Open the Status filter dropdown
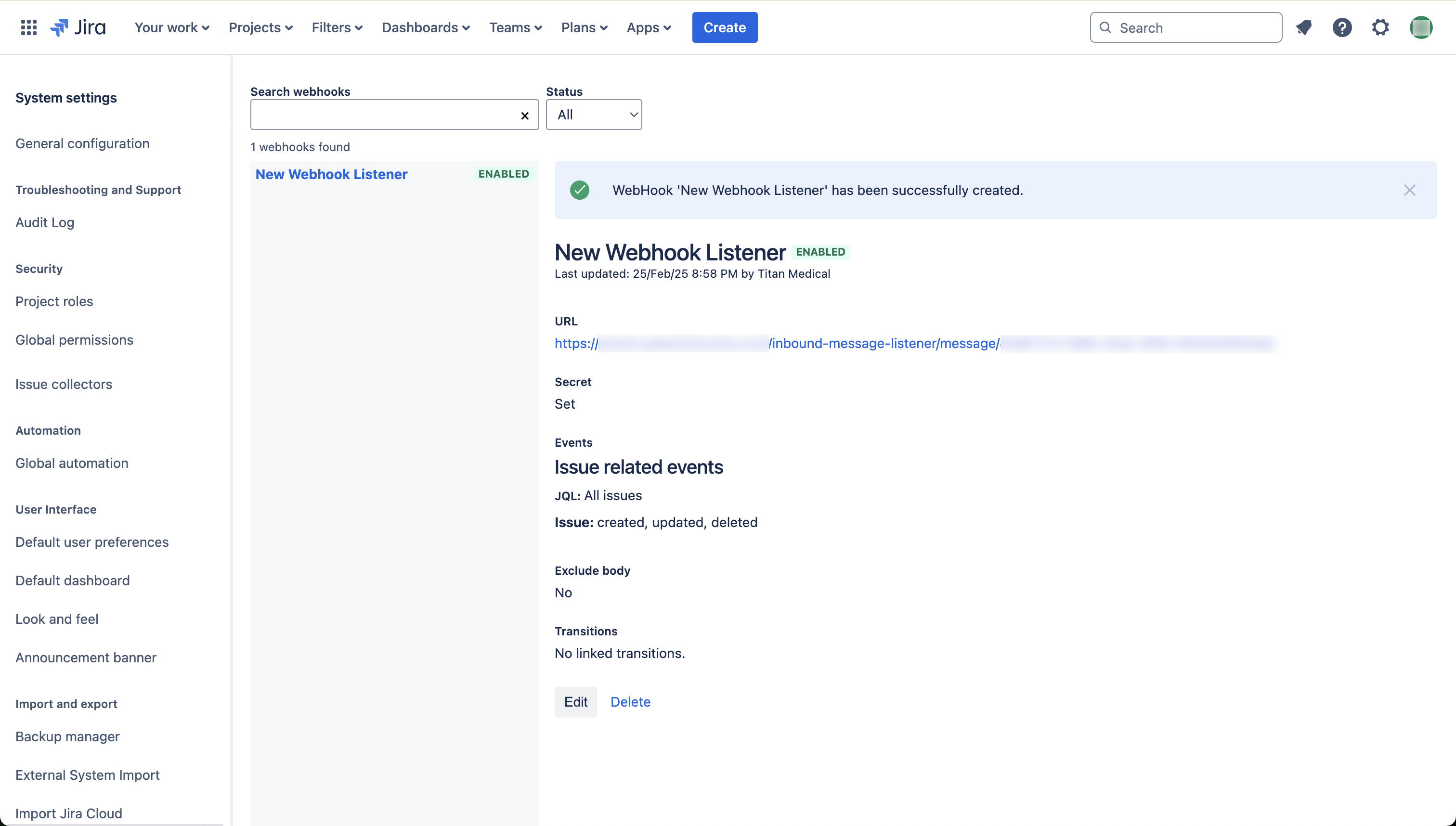1456x826 pixels. pyautogui.click(x=594, y=115)
